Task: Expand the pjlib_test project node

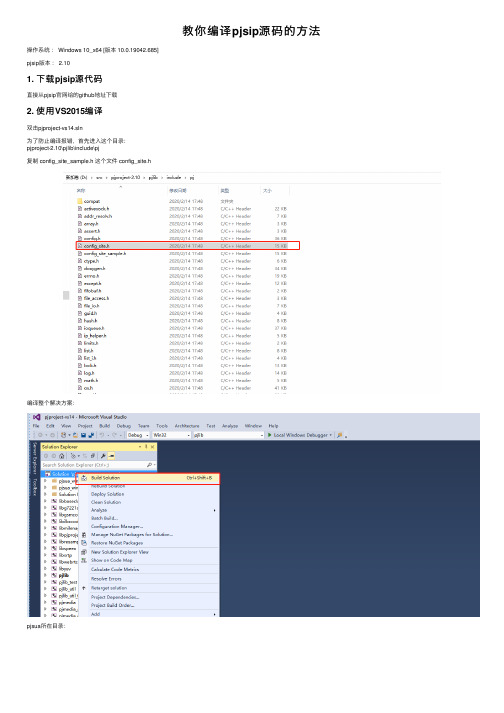Action: [x=45, y=582]
